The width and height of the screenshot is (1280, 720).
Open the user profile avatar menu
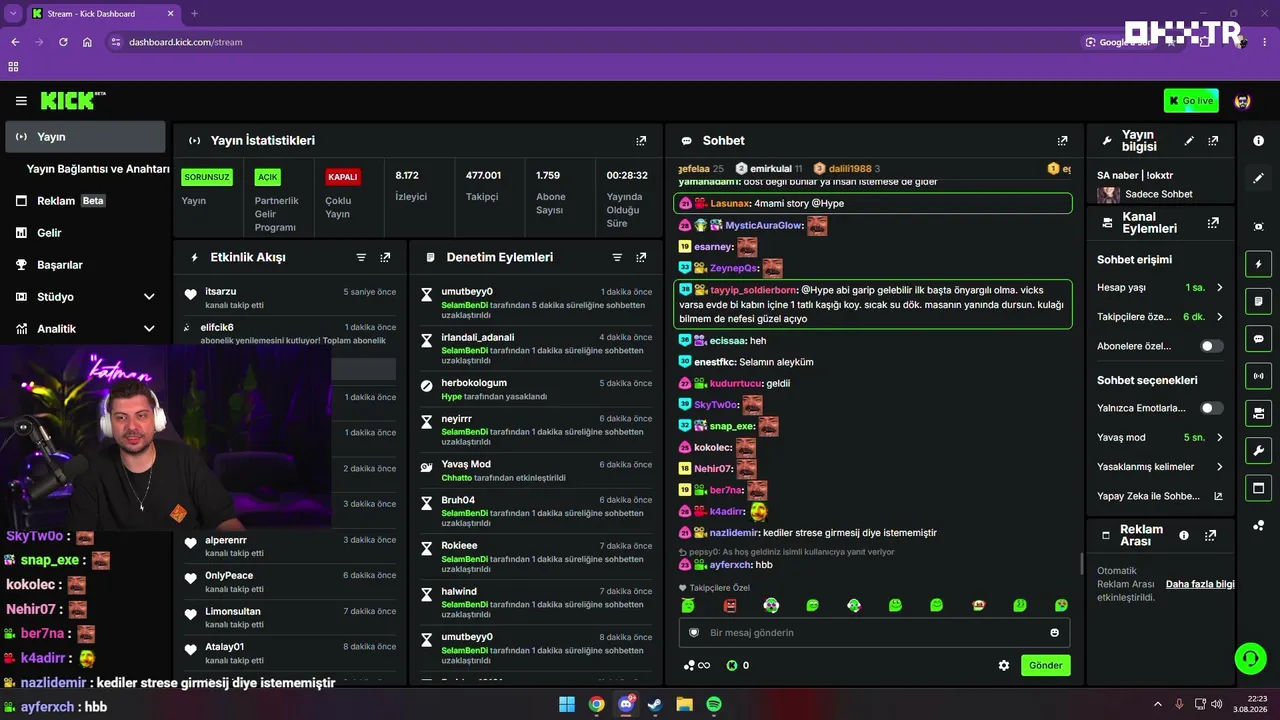click(1243, 101)
